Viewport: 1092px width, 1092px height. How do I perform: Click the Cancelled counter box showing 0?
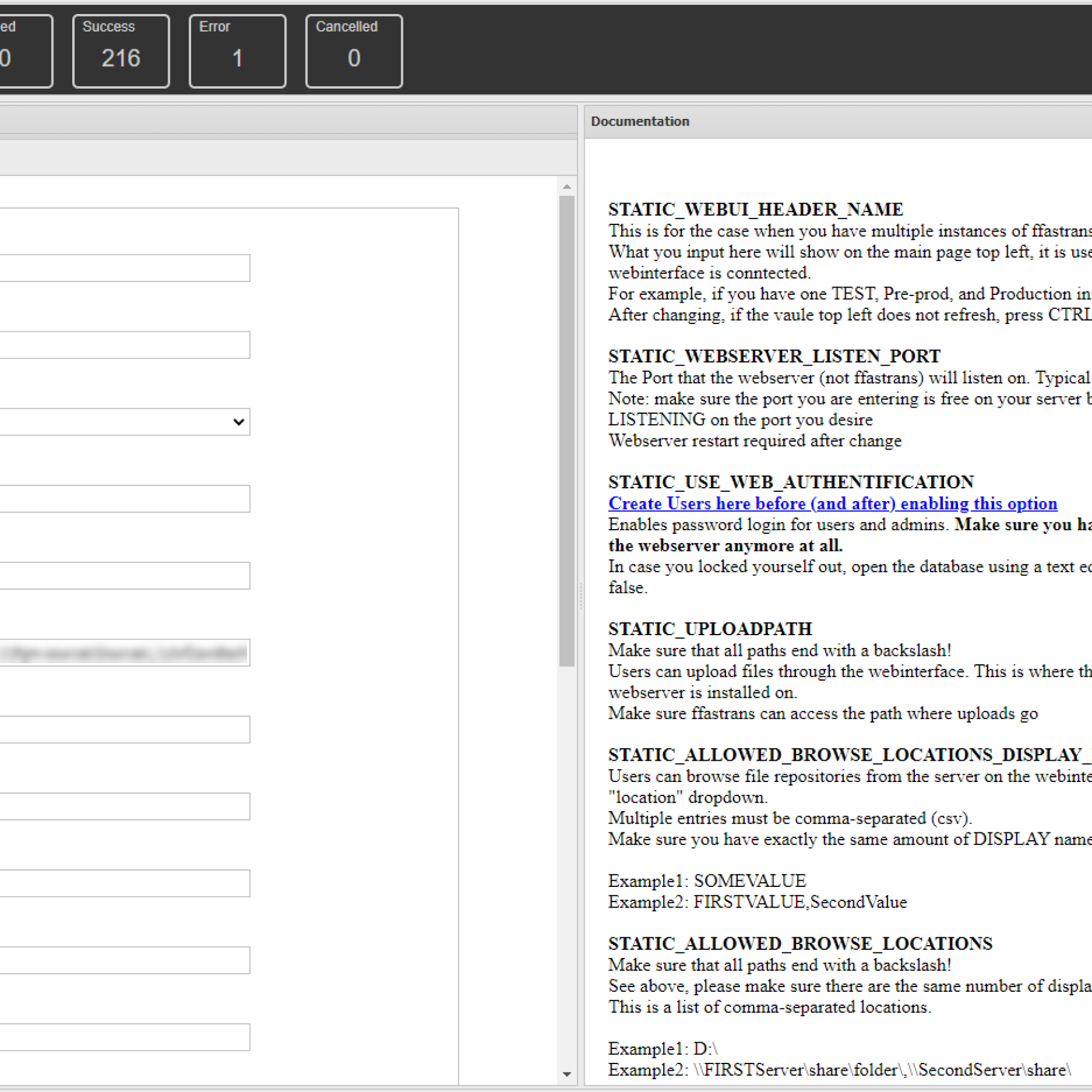(354, 52)
